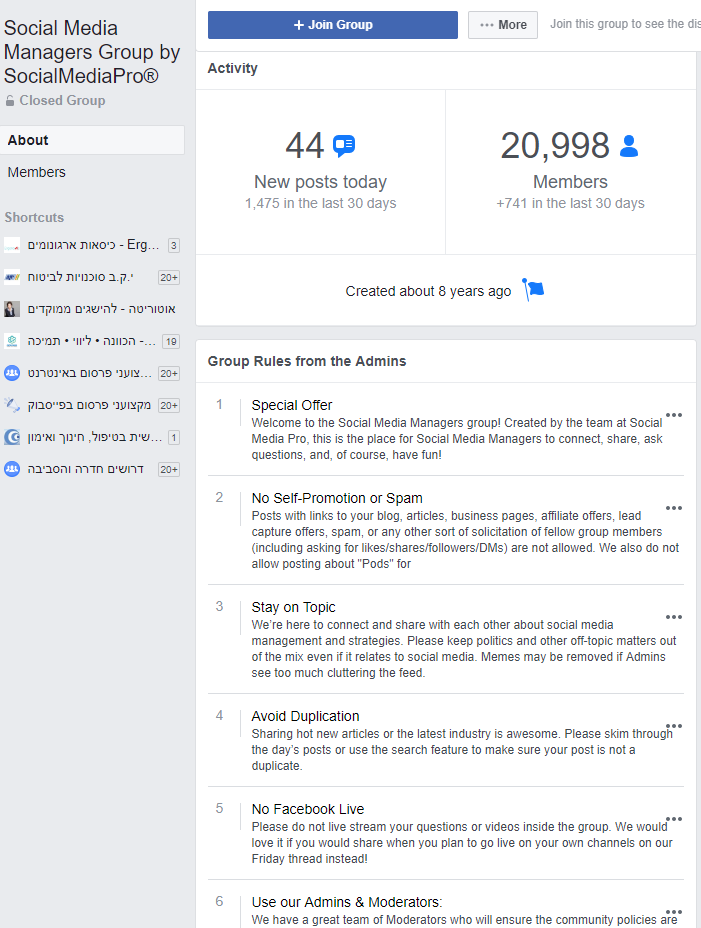Select the About tab in sidebar
The width and height of the screenshot is (701, 928).
coord(92,140)
